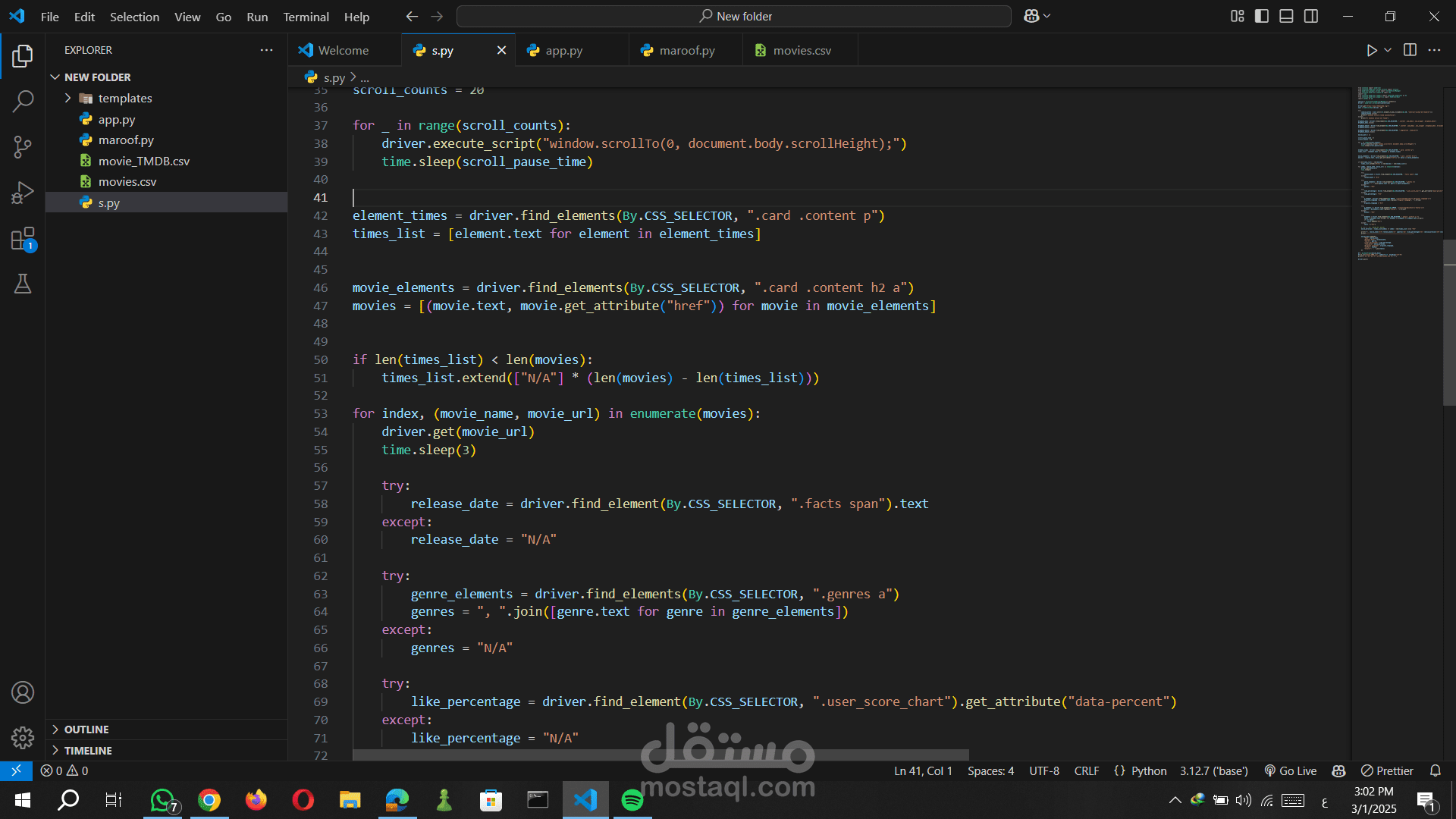The width and height of the screenshot is (1456, 819).
Task: Click the Go Live status button
Action: pyautogui.click(x=1291, y=770)
